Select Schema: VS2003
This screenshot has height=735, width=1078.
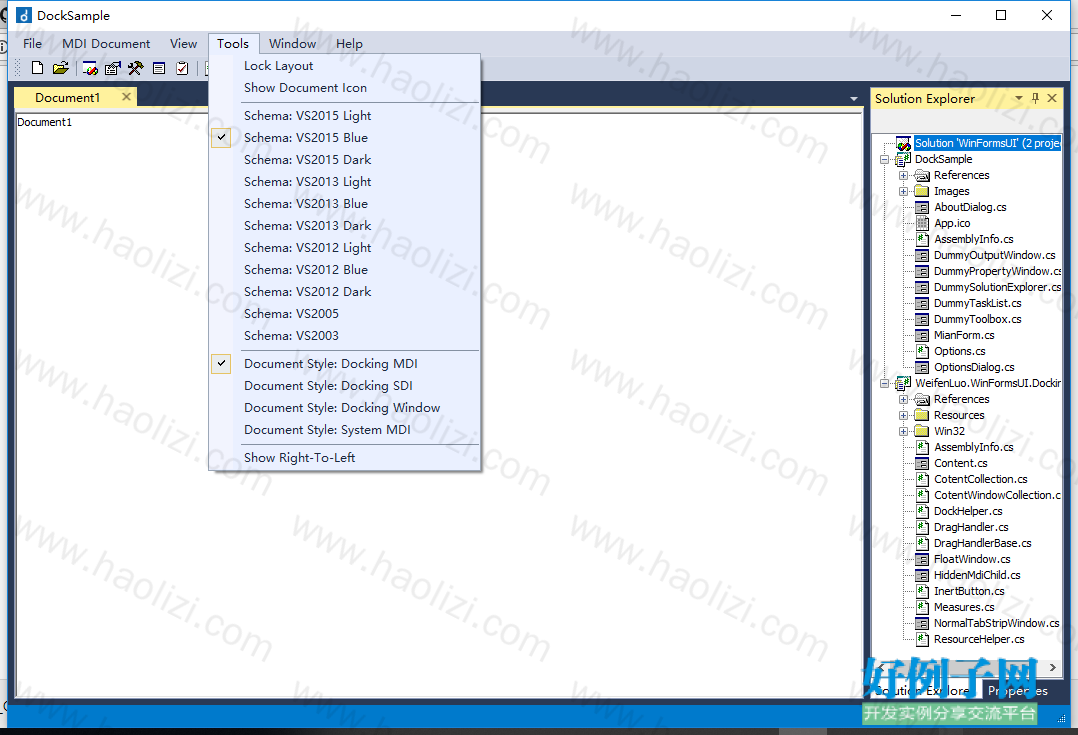(344, 336)
